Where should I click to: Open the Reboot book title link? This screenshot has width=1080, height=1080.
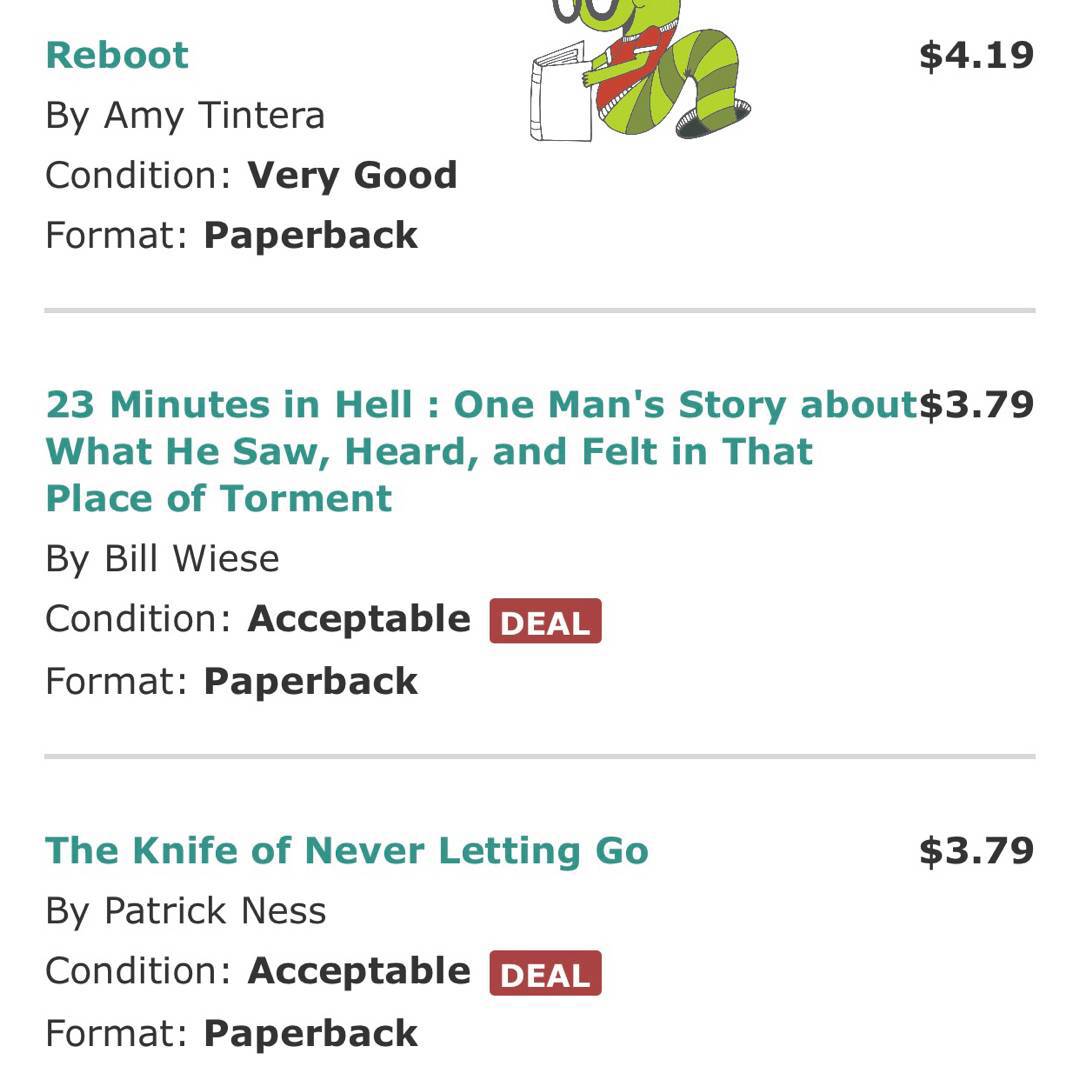[117, 55]
